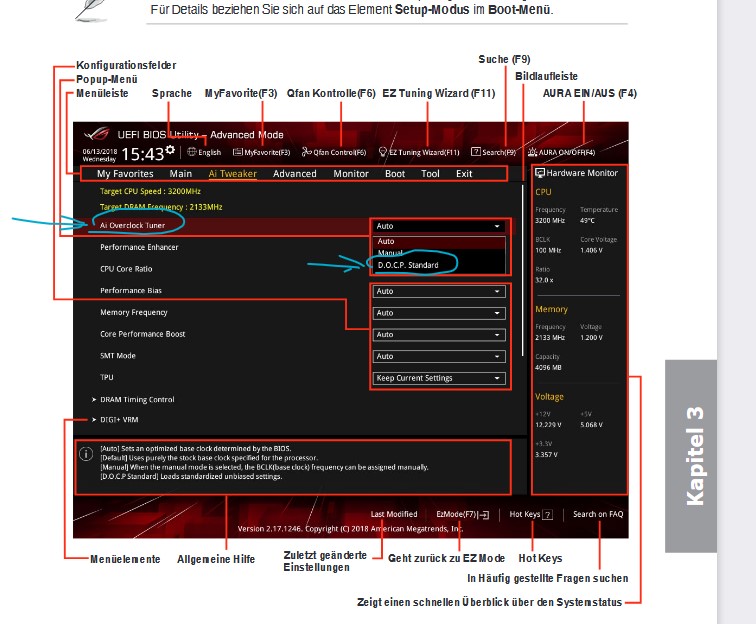
Task: Click the EZ Tuning Wizard bulb icon
Action: tap(383, 152)
